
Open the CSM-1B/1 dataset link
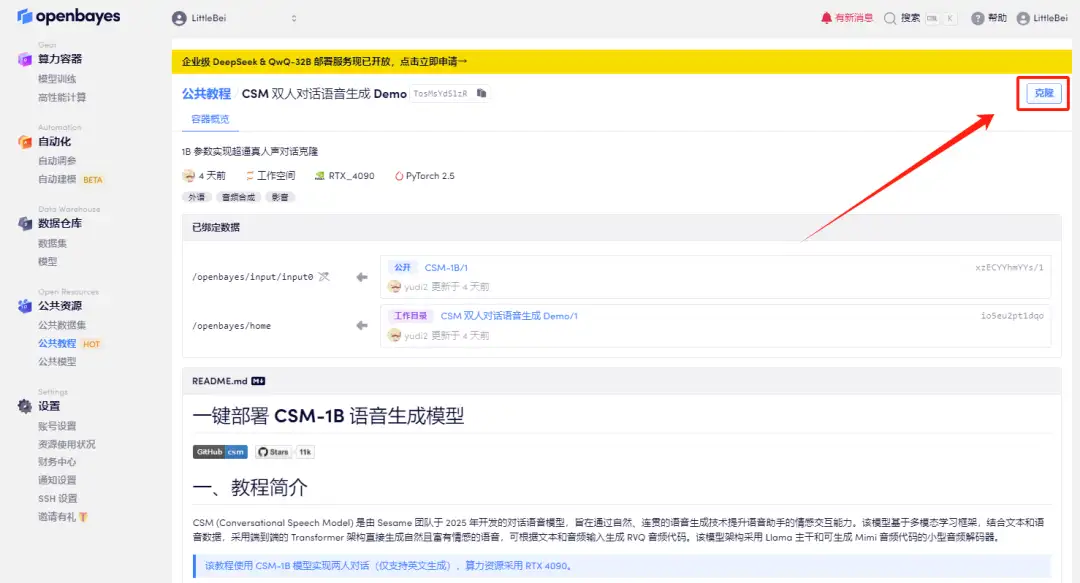446,267
